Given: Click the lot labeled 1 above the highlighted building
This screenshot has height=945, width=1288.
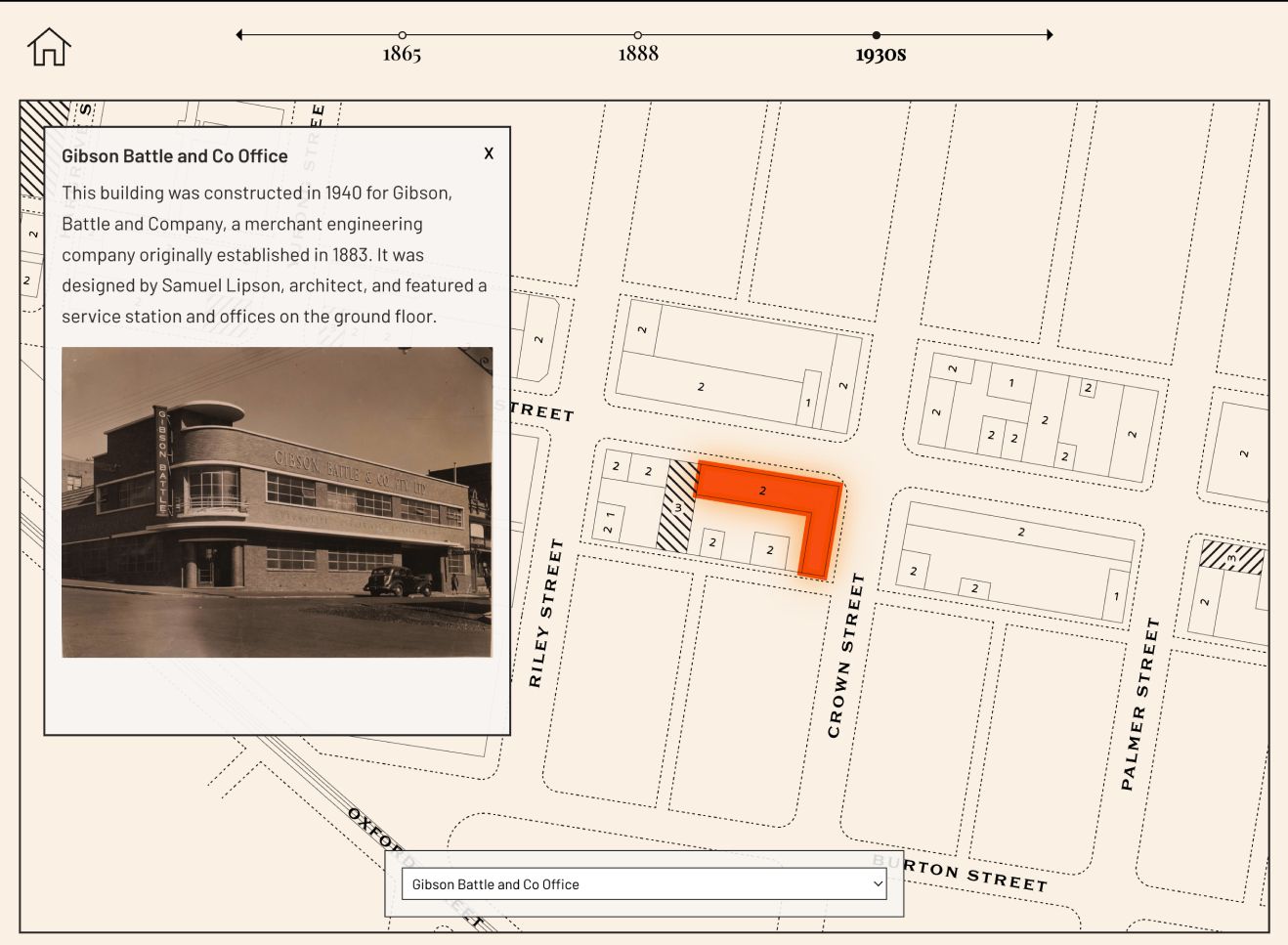Looking at the screenshot, I should tap(808, 401).
